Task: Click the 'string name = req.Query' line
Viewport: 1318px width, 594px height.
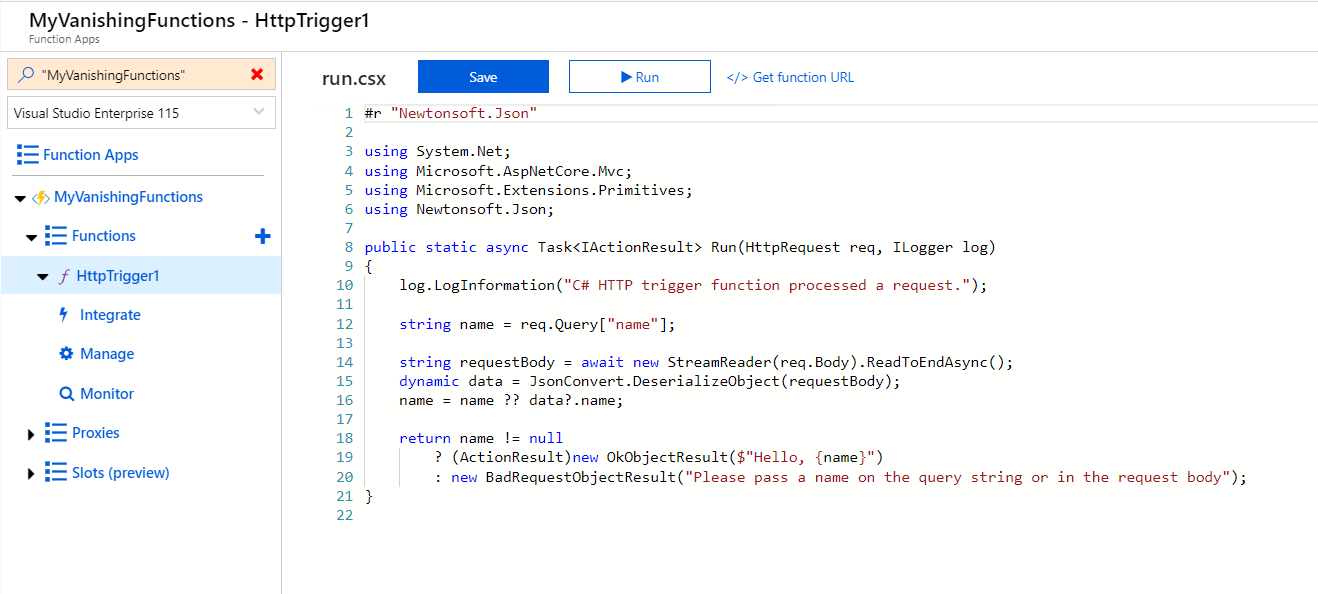Action: pyautogui.click(x=538, y=324)
